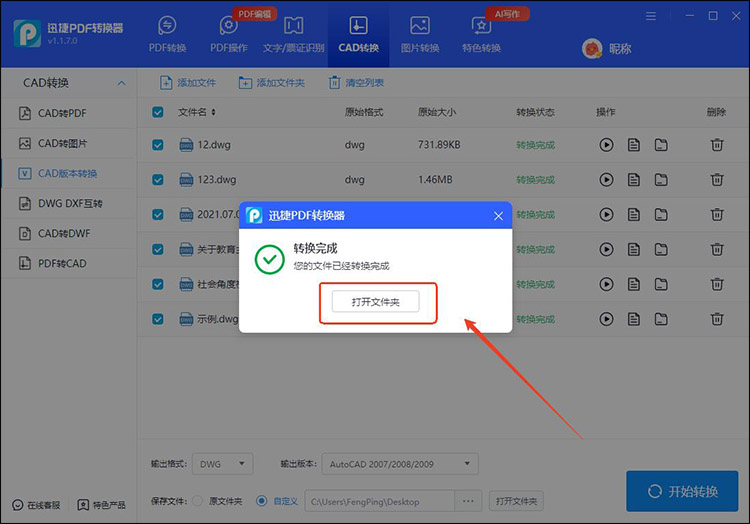Uncheck the 12.dwg row checkbox
750x524 pixels.
tap(158, 145)
